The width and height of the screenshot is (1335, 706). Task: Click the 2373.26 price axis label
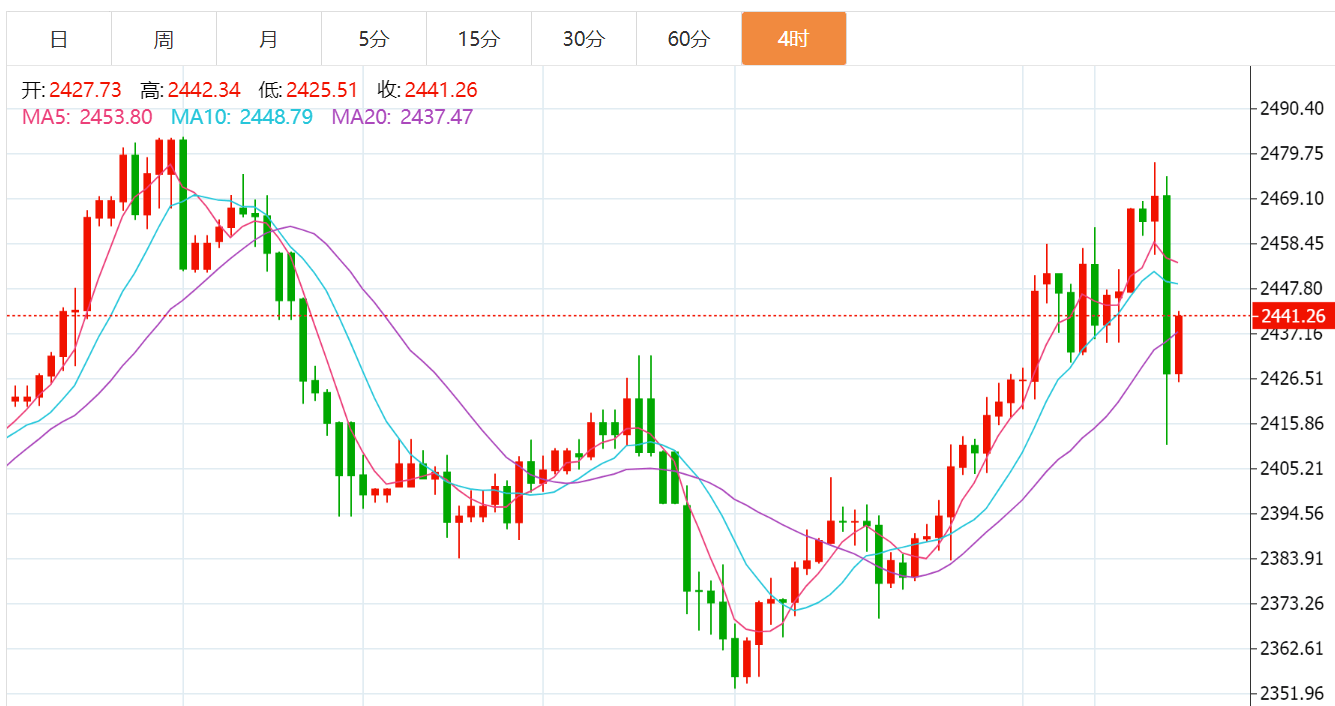1292,603
